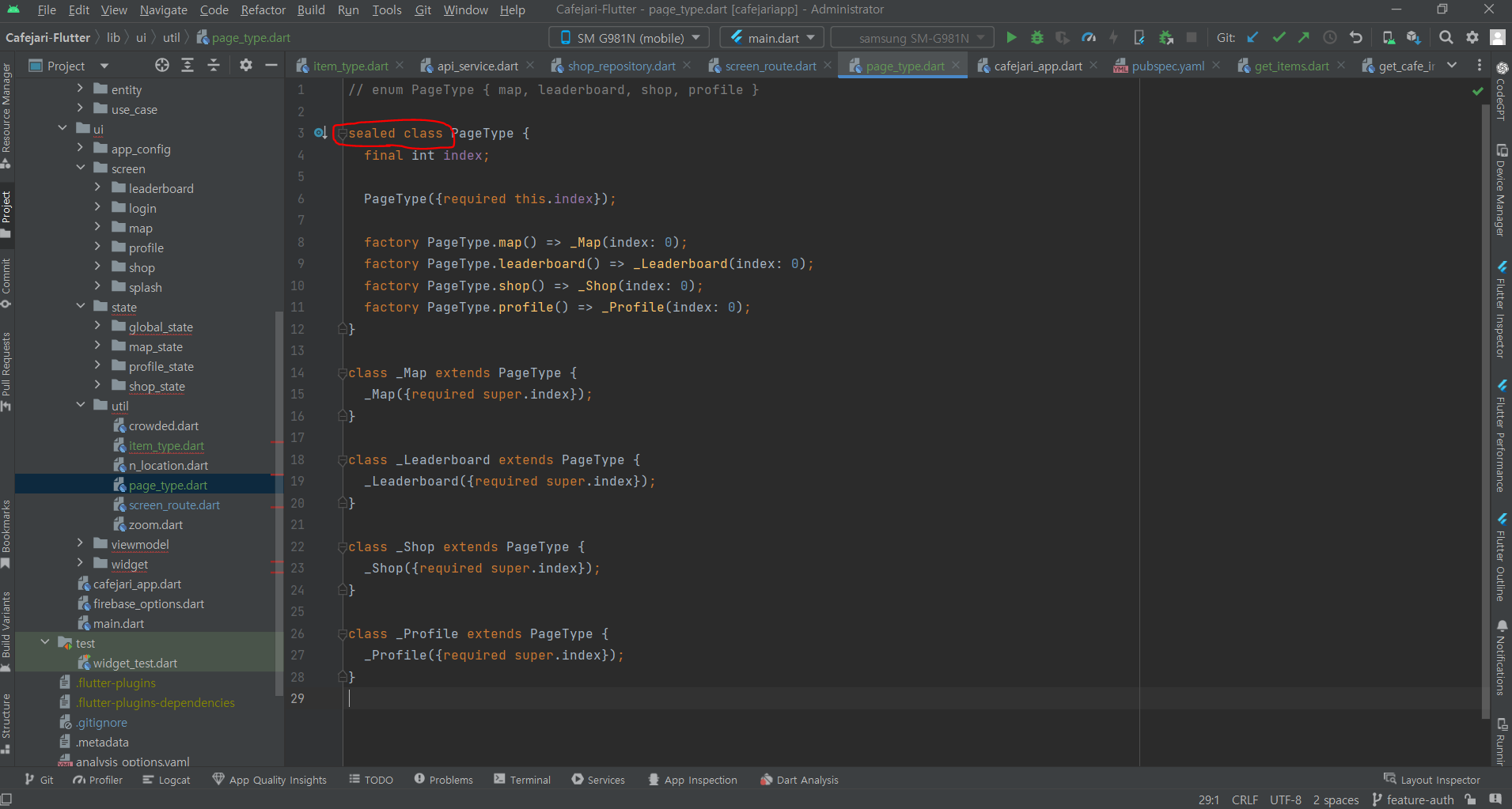The image size is (1512, 809).
Task: Open the Terminal tool window
Action: click(x=522, y=779)
